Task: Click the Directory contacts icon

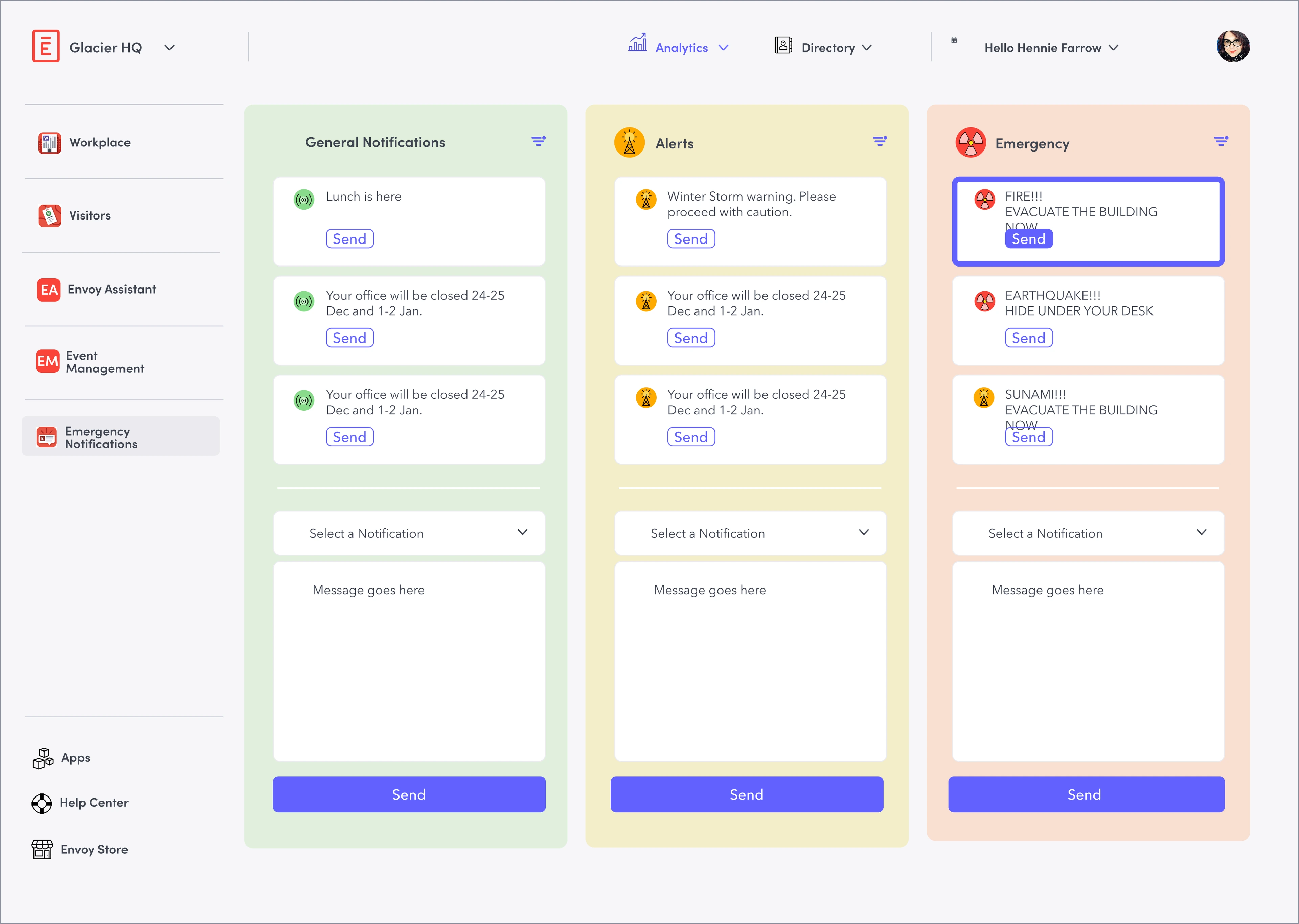Action: point(783,46)
